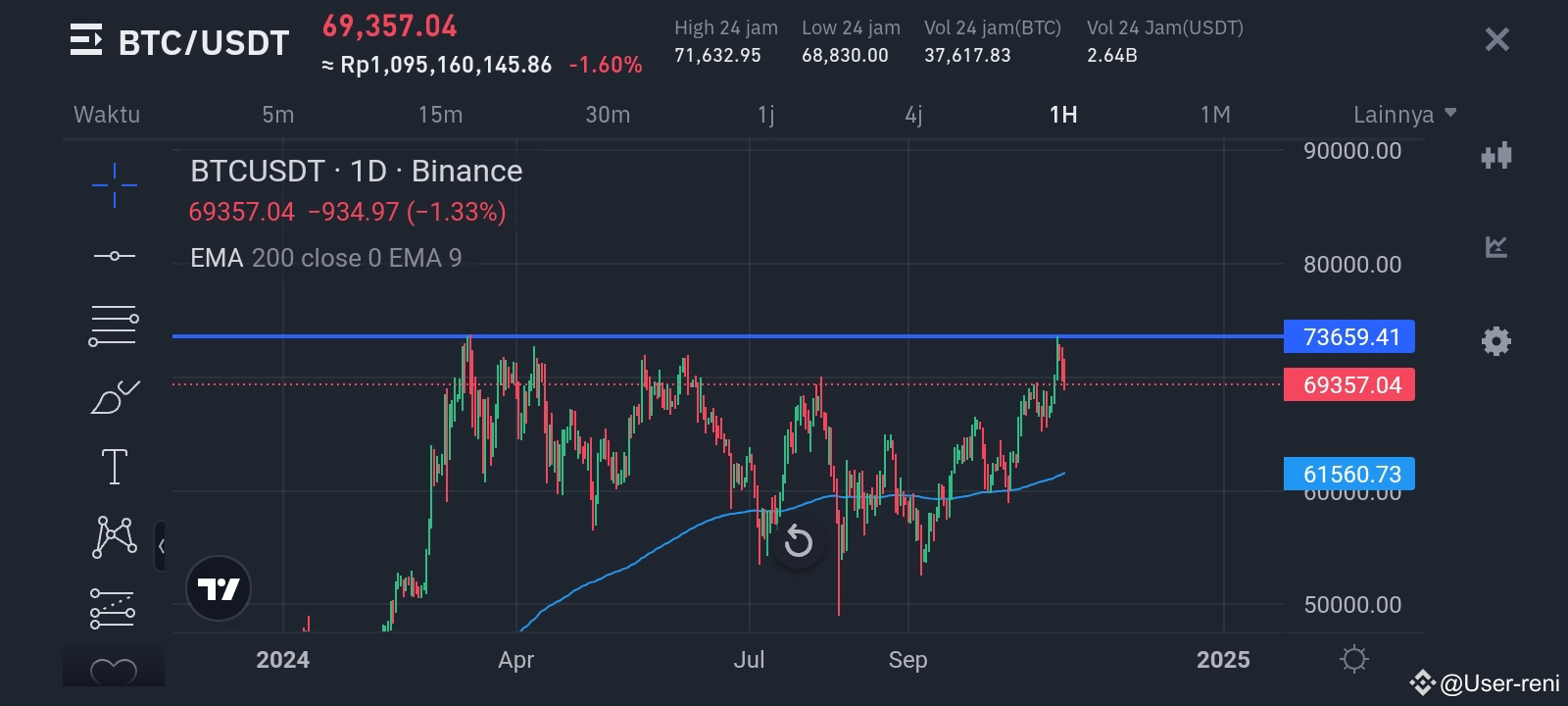The height and width of the screenshot is (706, 1568).
Task: Open the BTC/USDT pair menu icon
Action: click(x=86, y=41)
